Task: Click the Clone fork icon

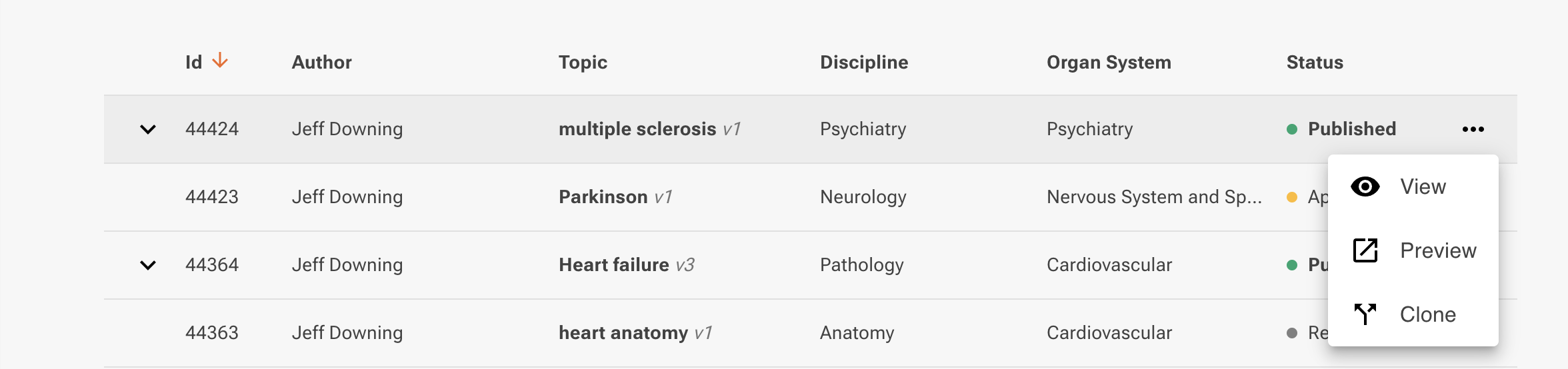Action: (x=1365, y=314)
